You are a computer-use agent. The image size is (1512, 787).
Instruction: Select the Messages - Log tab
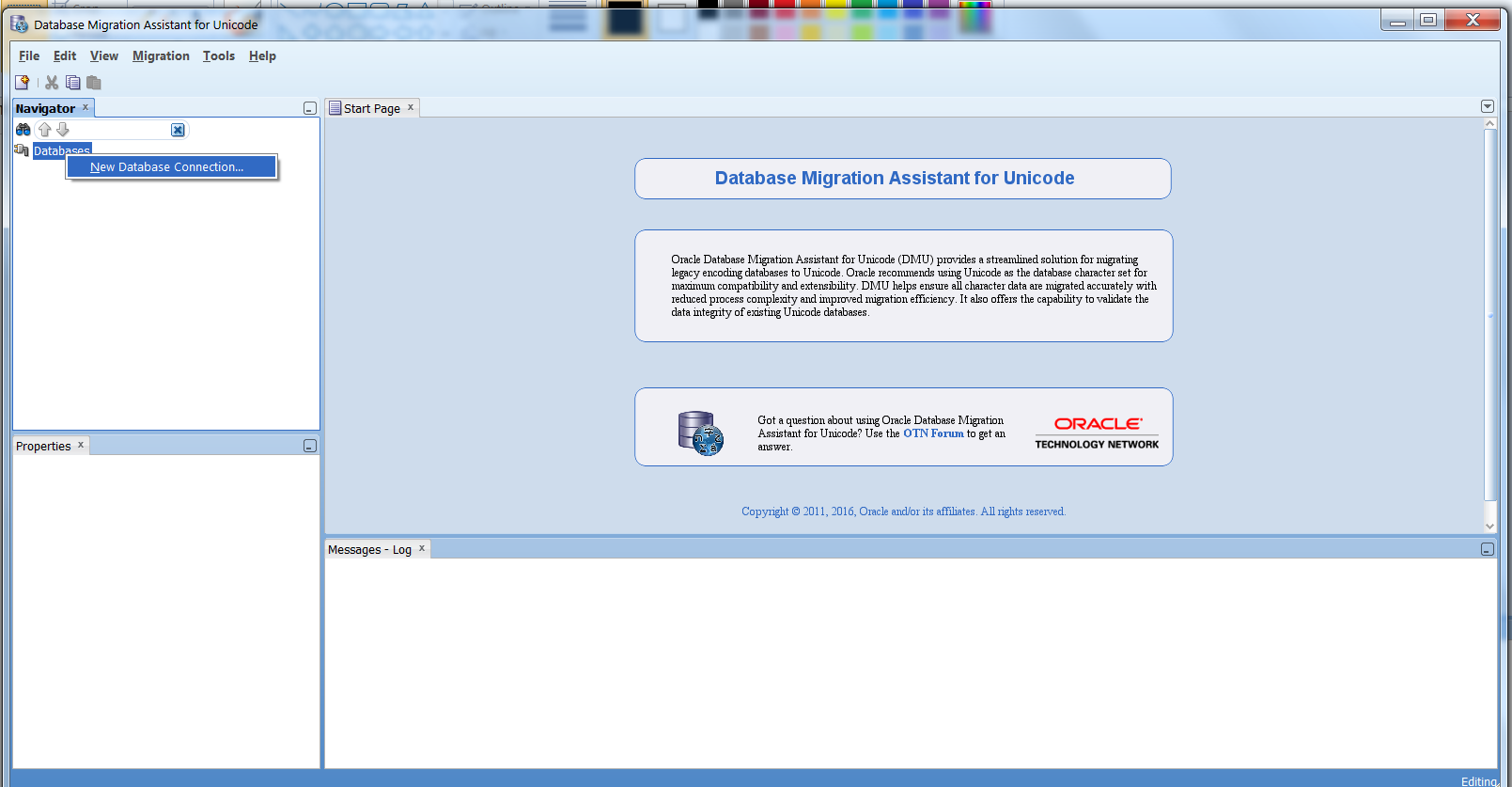(369, 549)
